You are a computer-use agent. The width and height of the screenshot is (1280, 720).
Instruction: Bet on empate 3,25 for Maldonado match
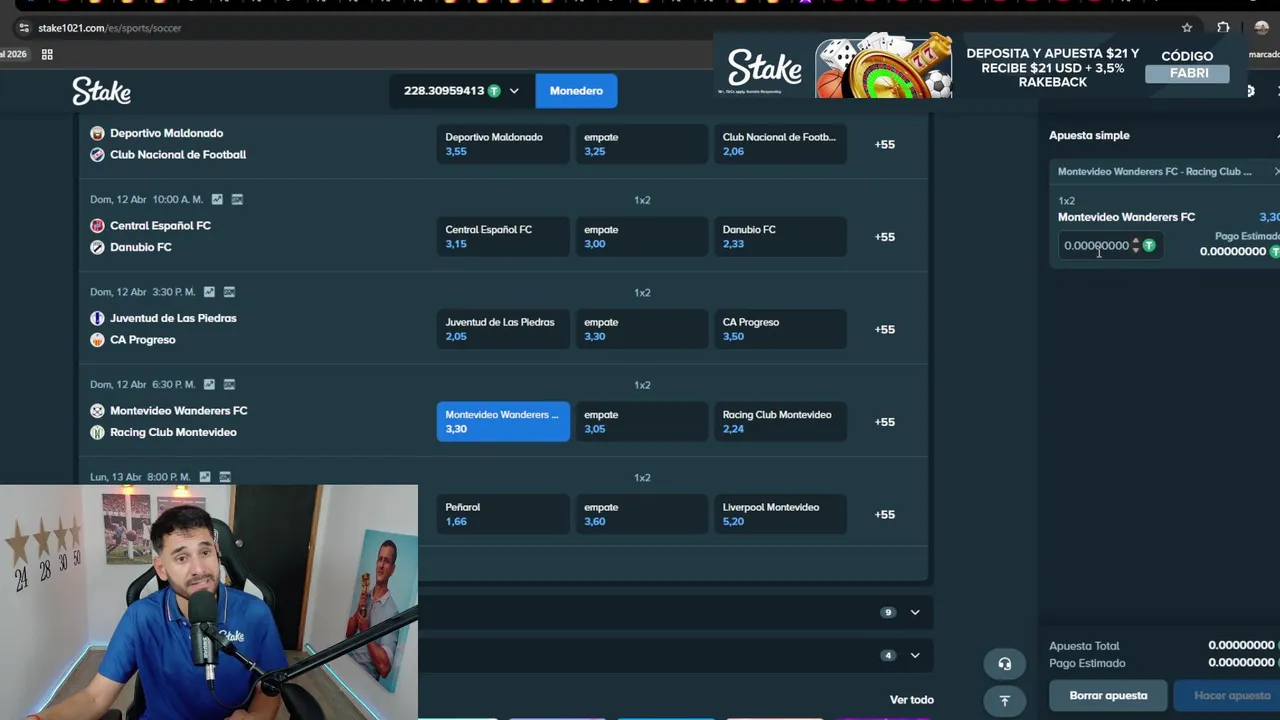tap(642, 144)
